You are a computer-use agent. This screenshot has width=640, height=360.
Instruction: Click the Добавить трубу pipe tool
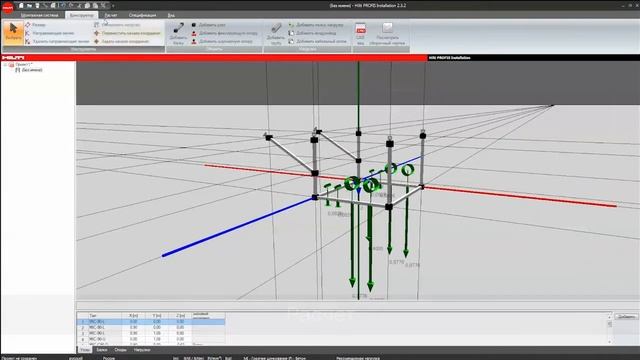(276, 33)
